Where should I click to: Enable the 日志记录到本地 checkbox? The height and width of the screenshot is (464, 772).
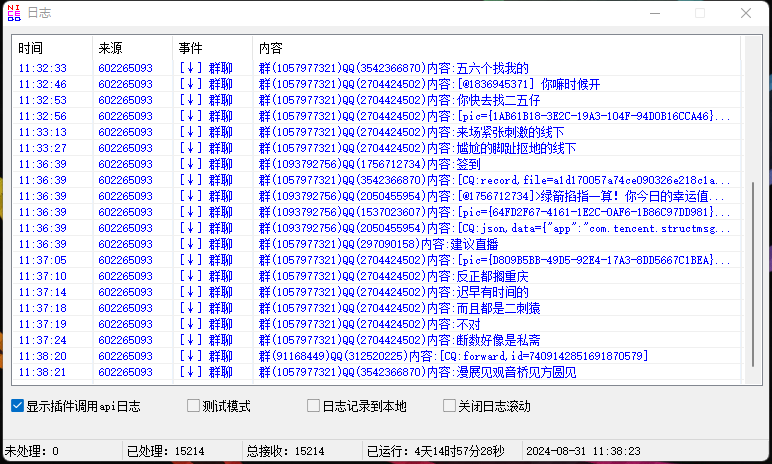click(313, 406)
